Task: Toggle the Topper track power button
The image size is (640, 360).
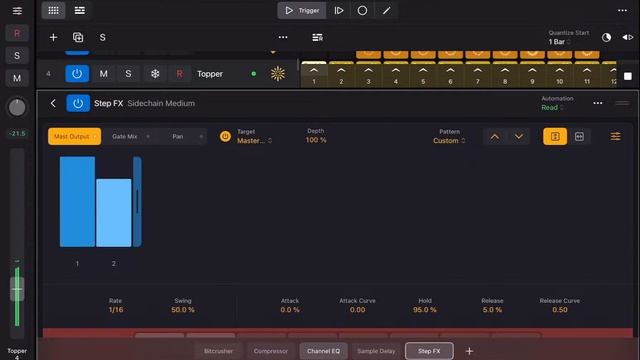Action: (x=77, y=74)
